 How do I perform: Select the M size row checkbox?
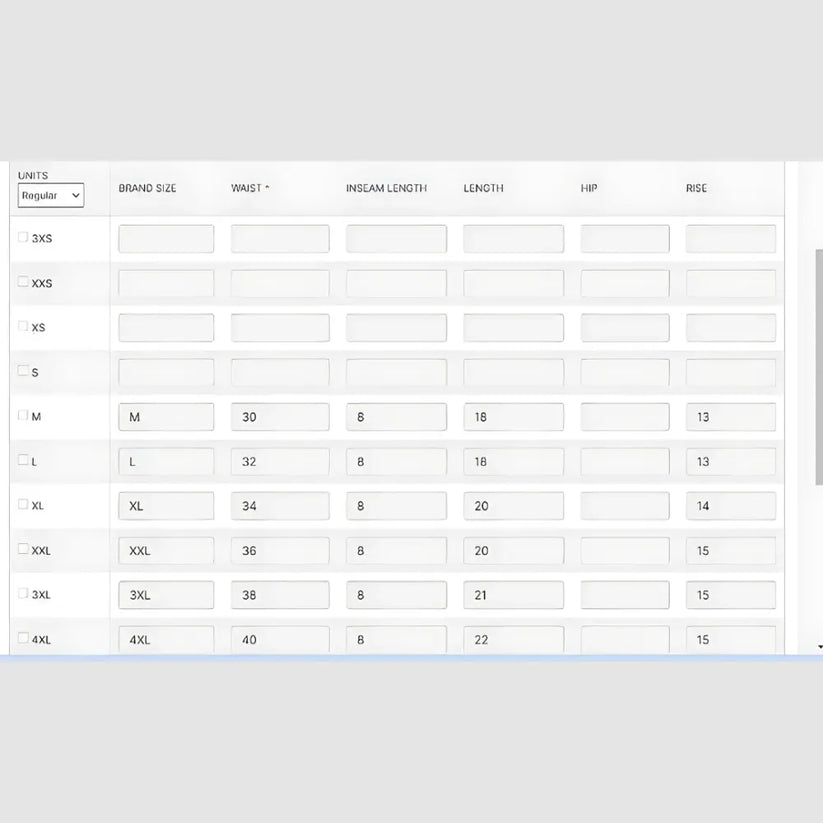tap(23, 416)
